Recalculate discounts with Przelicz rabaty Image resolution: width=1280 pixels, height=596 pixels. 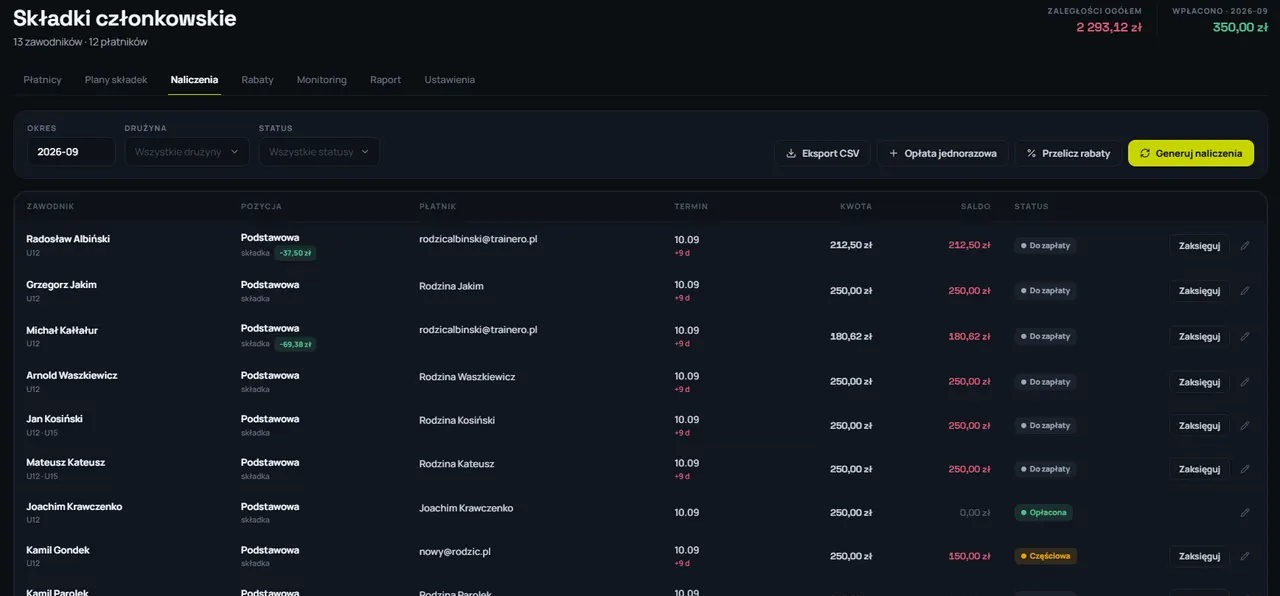(1068, 153)
